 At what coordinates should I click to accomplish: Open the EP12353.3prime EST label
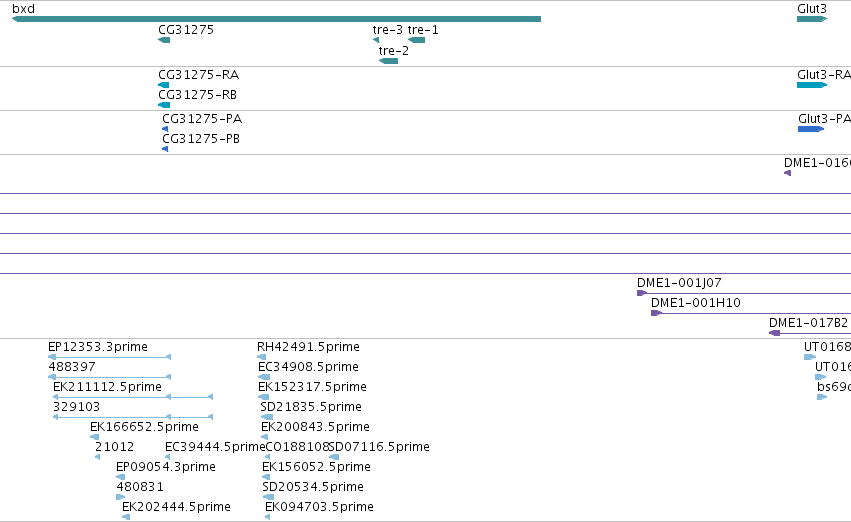(x=98, y=347)
